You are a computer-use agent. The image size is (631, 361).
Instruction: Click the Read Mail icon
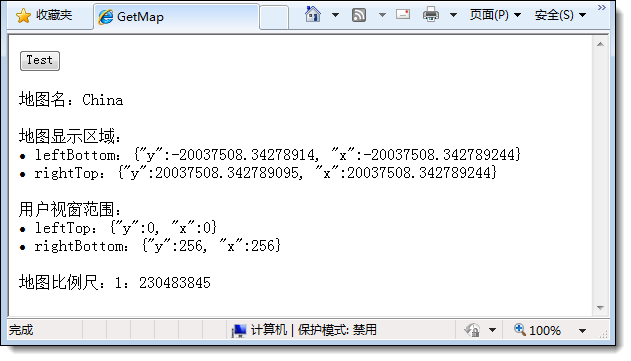tap(403, 14)
